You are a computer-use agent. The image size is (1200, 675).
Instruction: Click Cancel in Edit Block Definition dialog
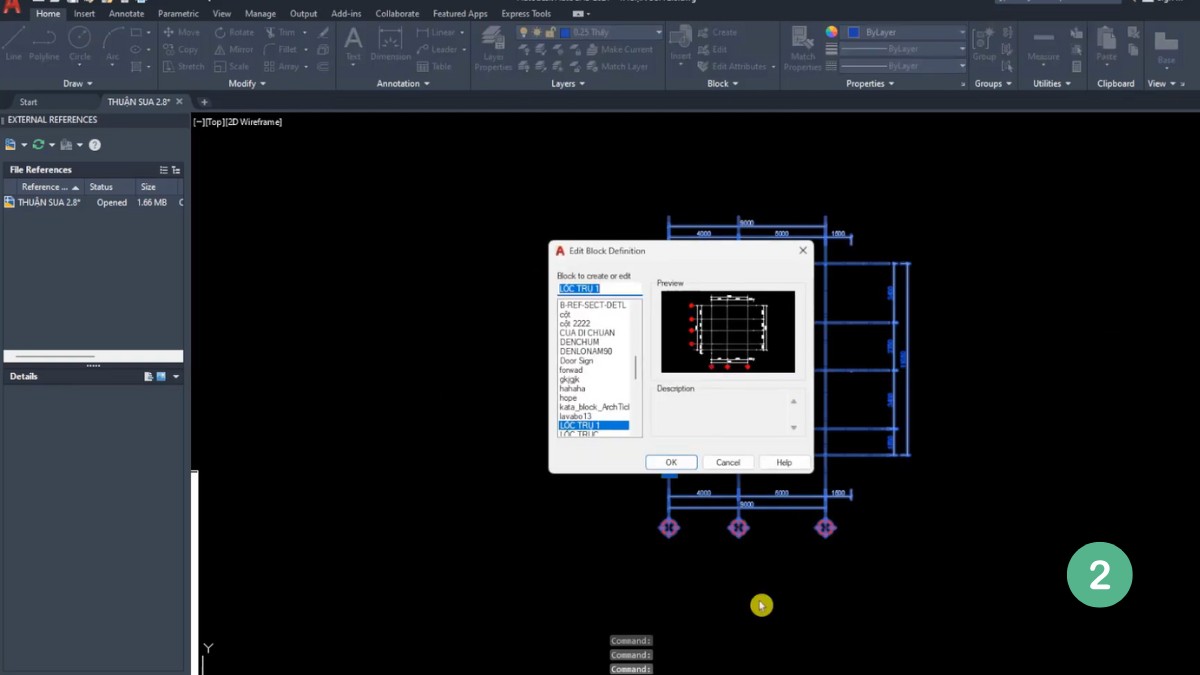tap(728, 462)
